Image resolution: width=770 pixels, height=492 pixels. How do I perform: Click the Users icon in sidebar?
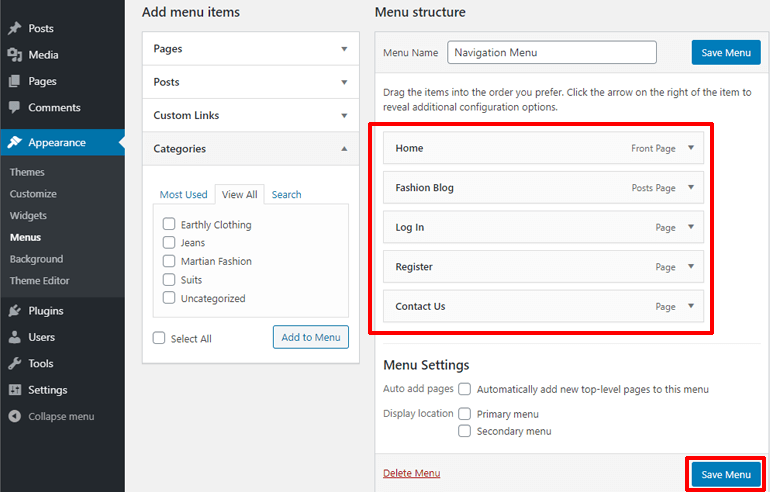(x=14, y=337)
